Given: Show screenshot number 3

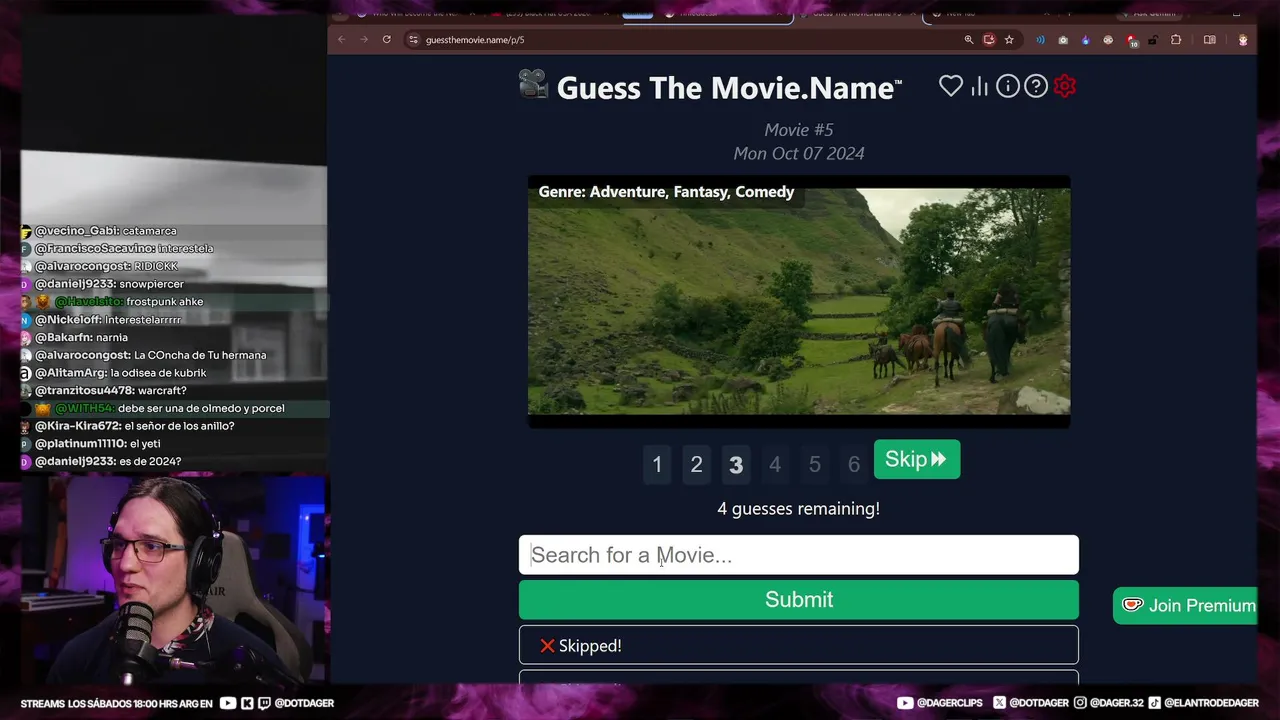Looking at the screenshot, I should click(x=736, y=464).
